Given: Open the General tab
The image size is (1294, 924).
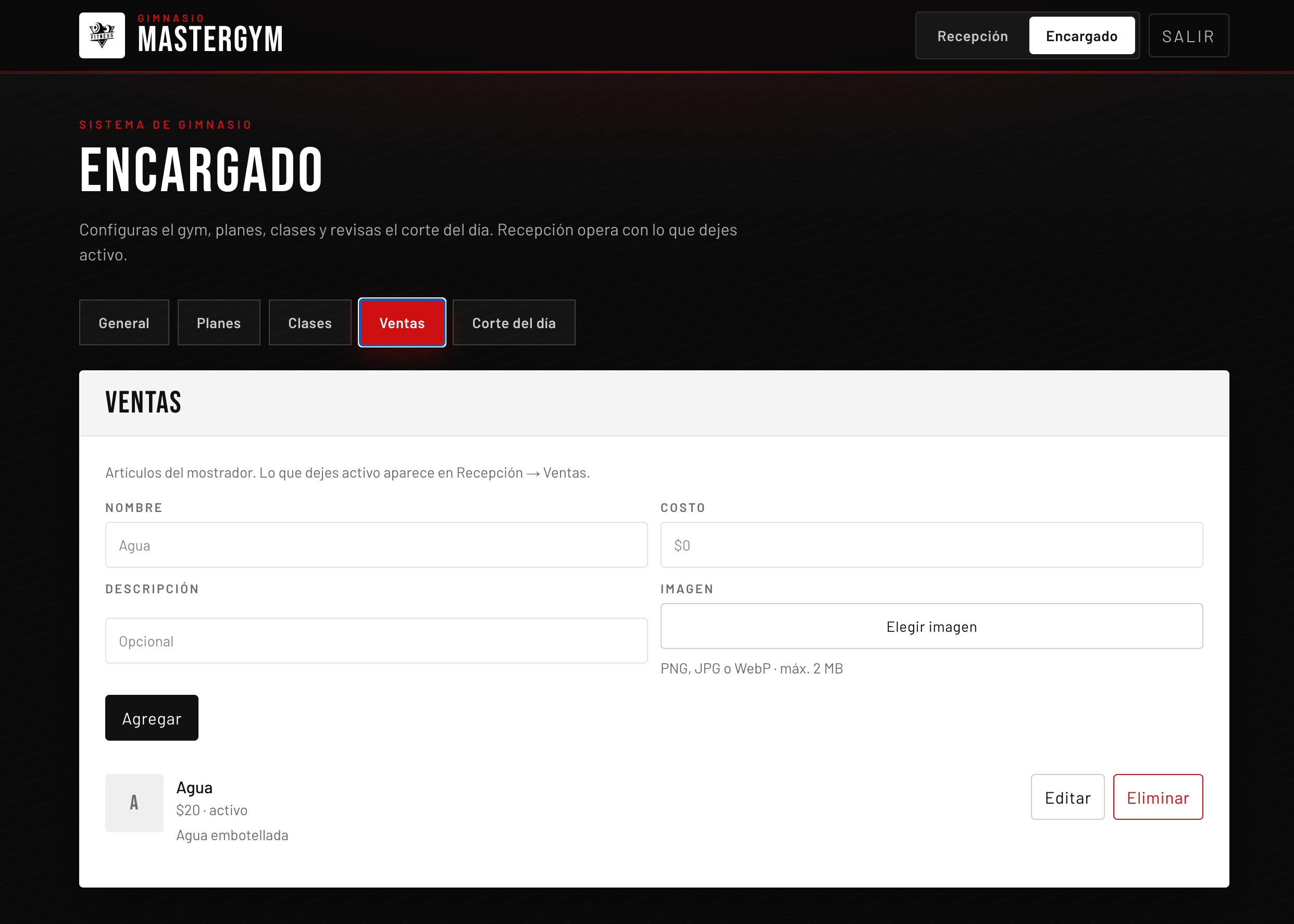Looking at the screenshot, I should pyautogui.click(x=124, y=322).
